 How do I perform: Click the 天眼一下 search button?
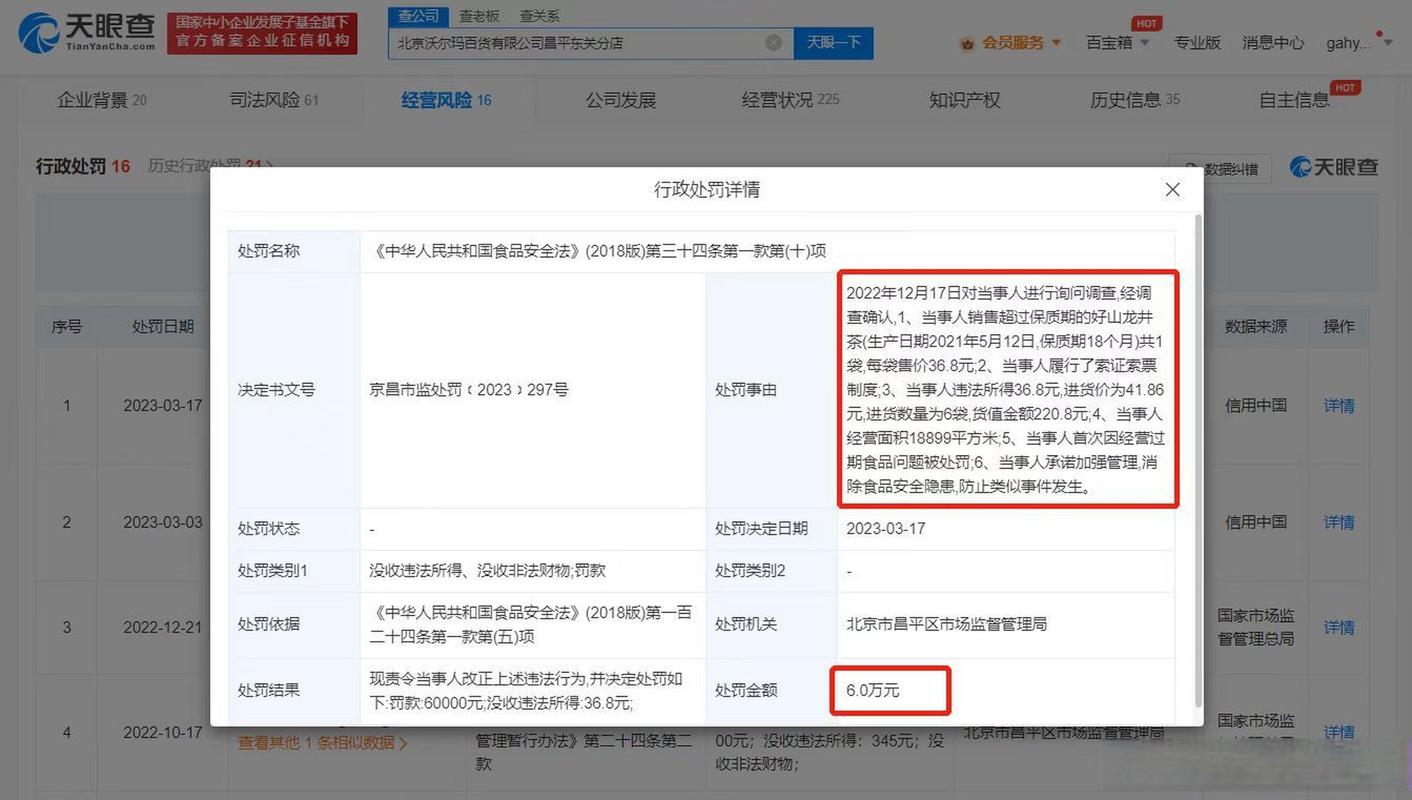[x=833, y=43]
